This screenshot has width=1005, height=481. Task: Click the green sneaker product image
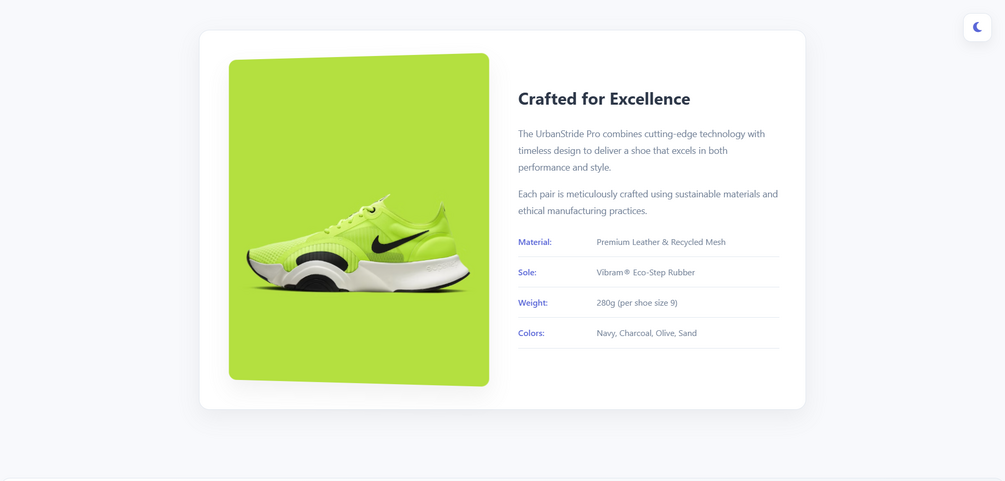[359, 220]
